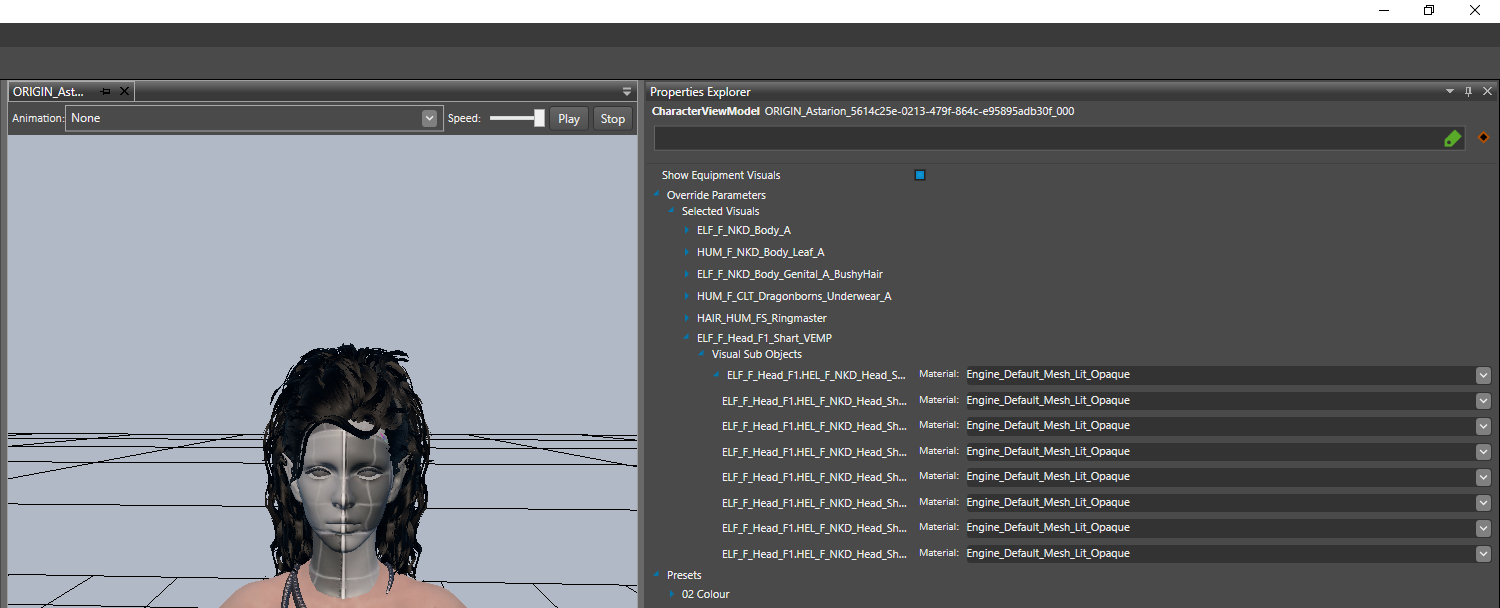Image resolution: width=1500 pixels, height=608 pixels.
Task: Open Material dropdown of the first sub object
Action: click(x=1483, y=375)
